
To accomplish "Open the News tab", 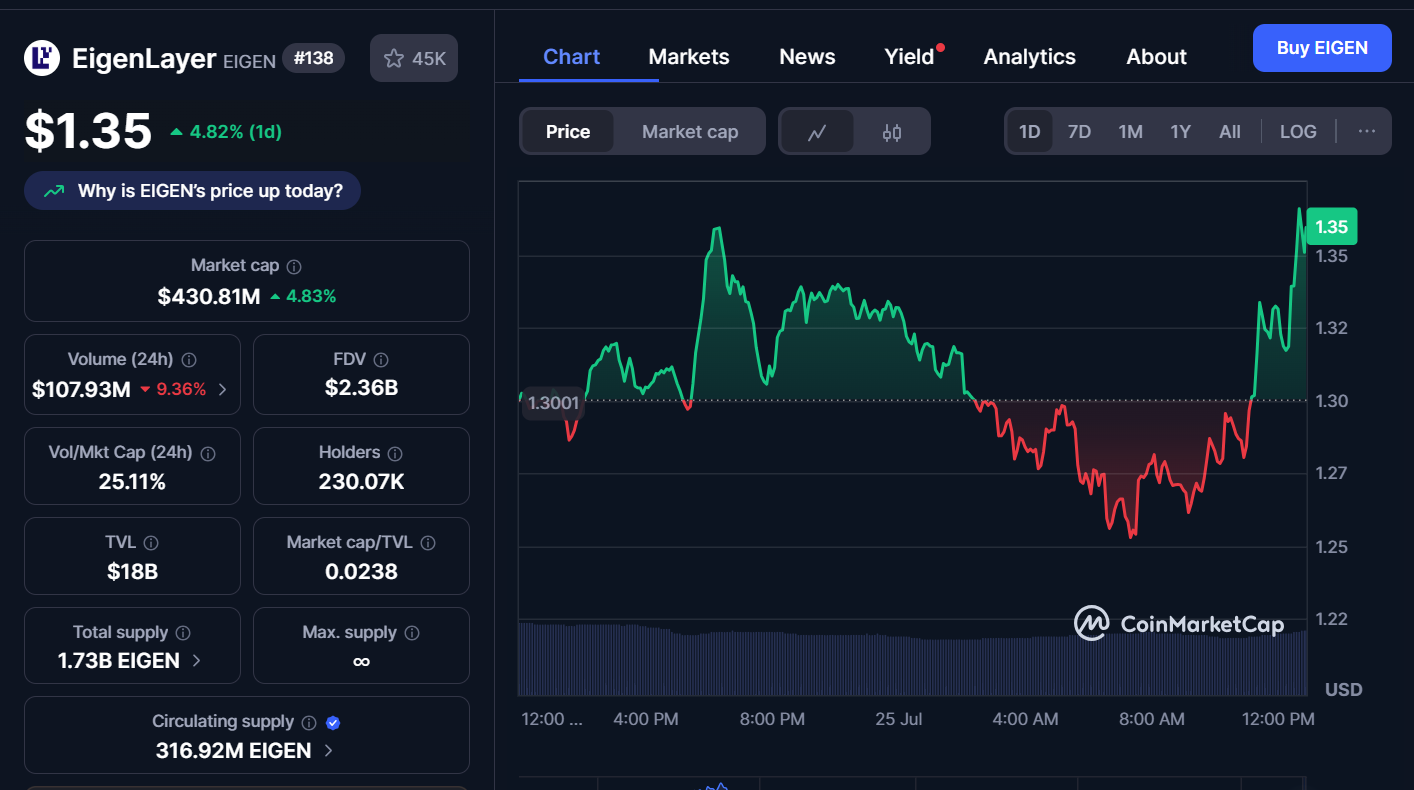I will 807,57.
